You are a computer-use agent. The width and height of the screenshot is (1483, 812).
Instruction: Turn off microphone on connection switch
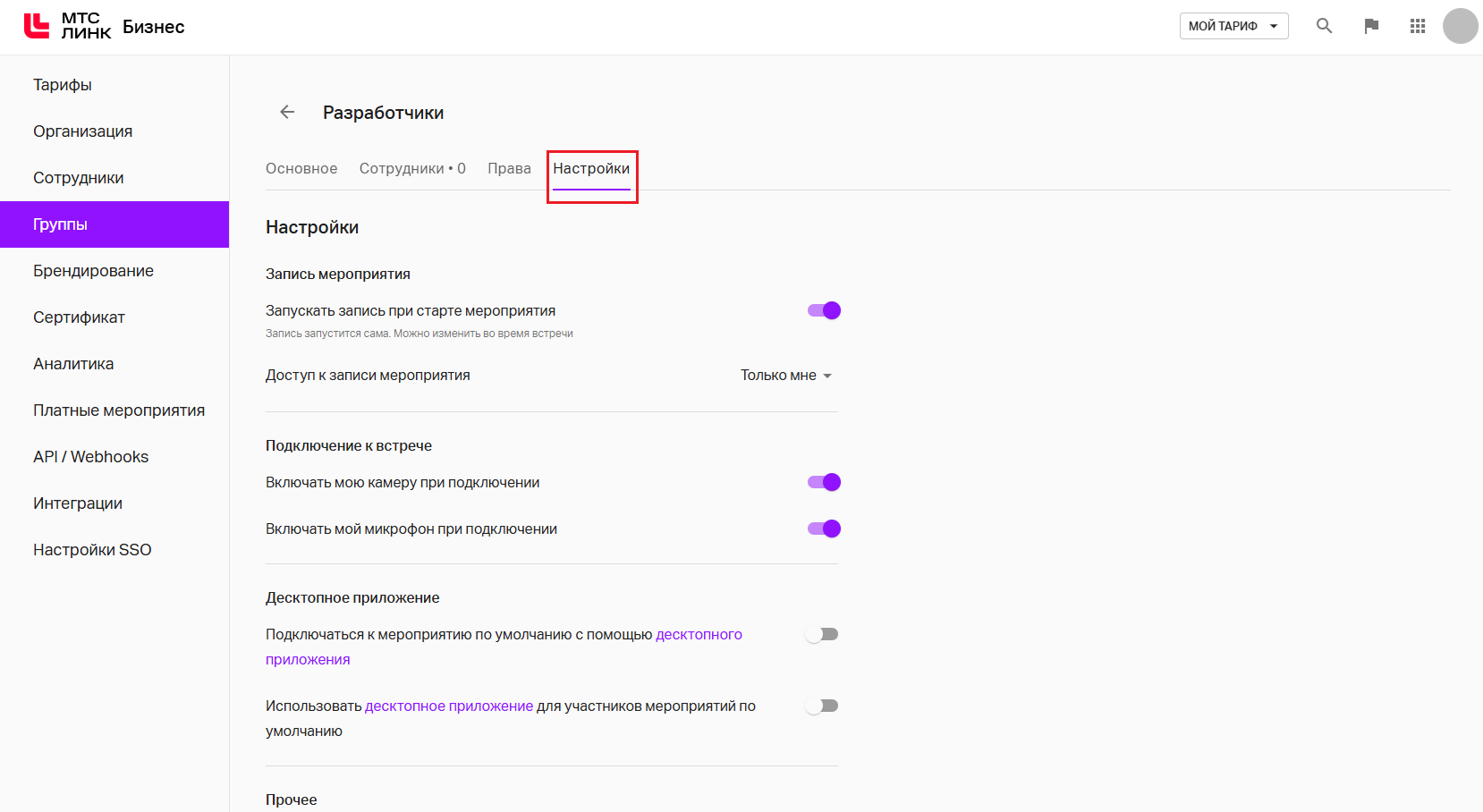[x=824, y=529]
